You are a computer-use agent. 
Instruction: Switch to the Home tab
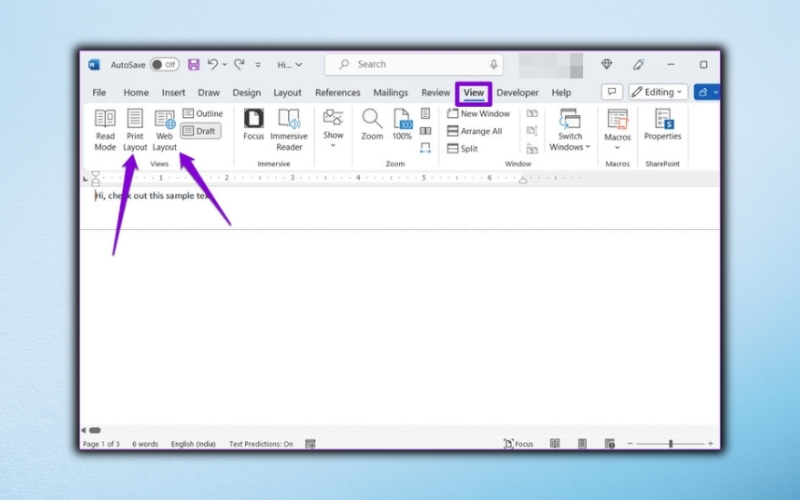click(x=136, y=92)
